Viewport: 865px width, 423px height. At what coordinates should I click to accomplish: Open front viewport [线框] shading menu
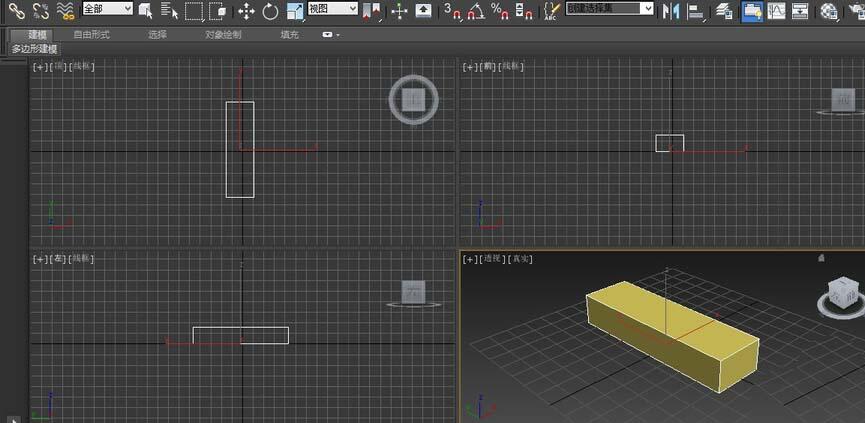511,67
